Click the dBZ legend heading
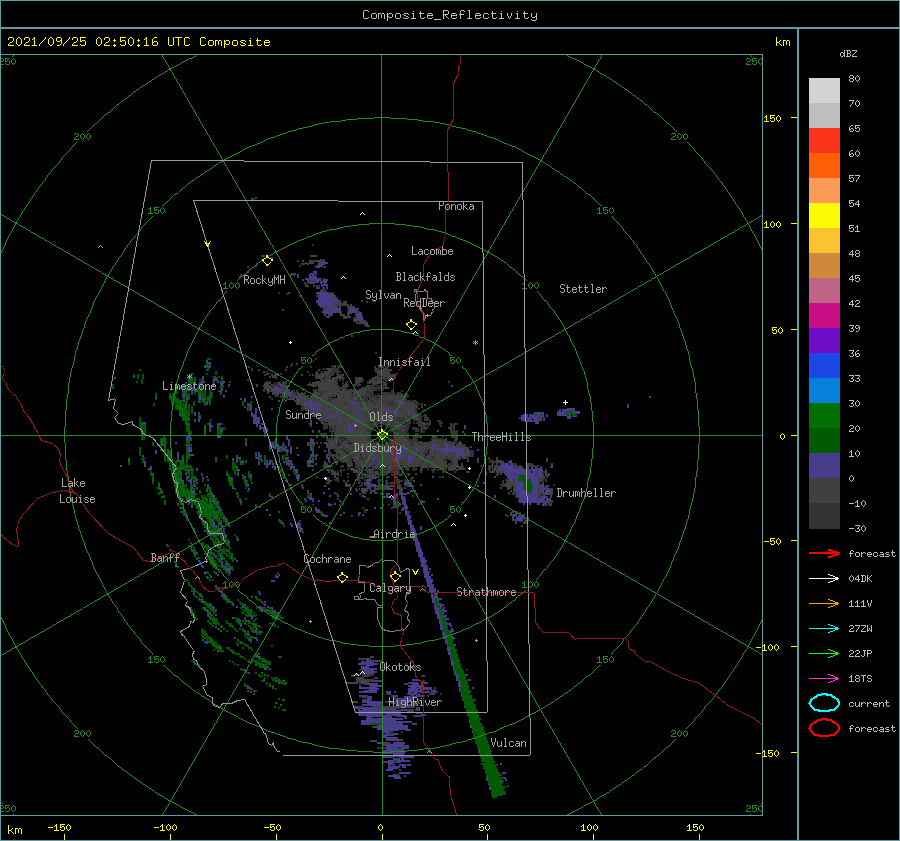This screenshot has width=900, height=841. click(848, 53)
